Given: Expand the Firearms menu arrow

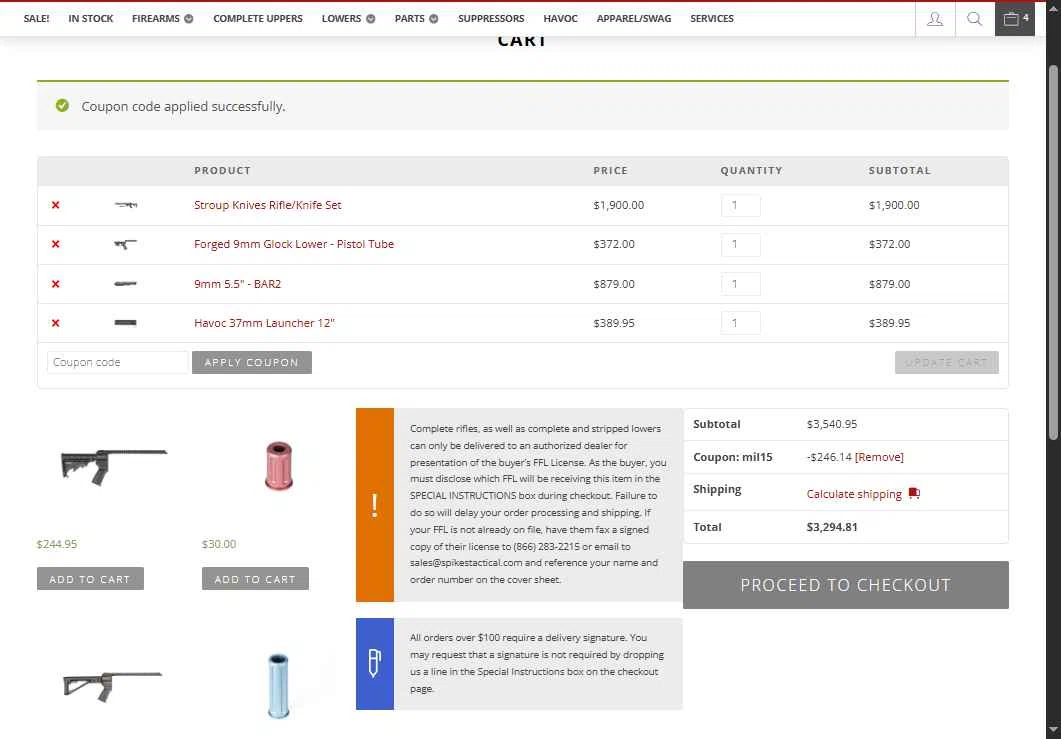Looking at the screenshot, I should click(x=189, y=19).
